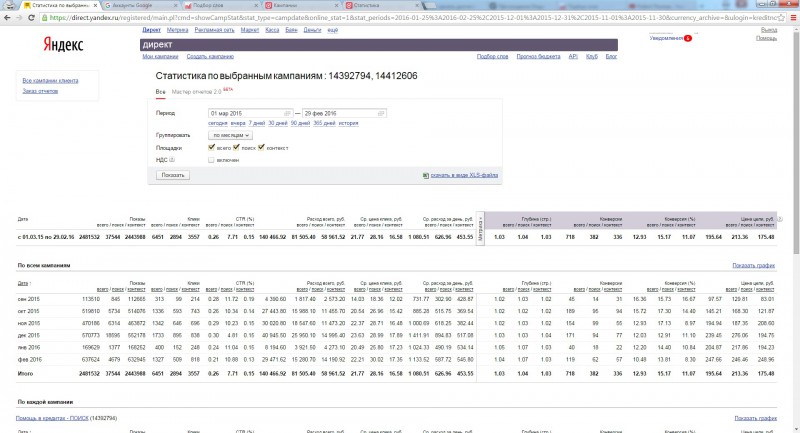Screen dimensions: 800x433
Task: Open calendar picker for start date
Action: 287,113
